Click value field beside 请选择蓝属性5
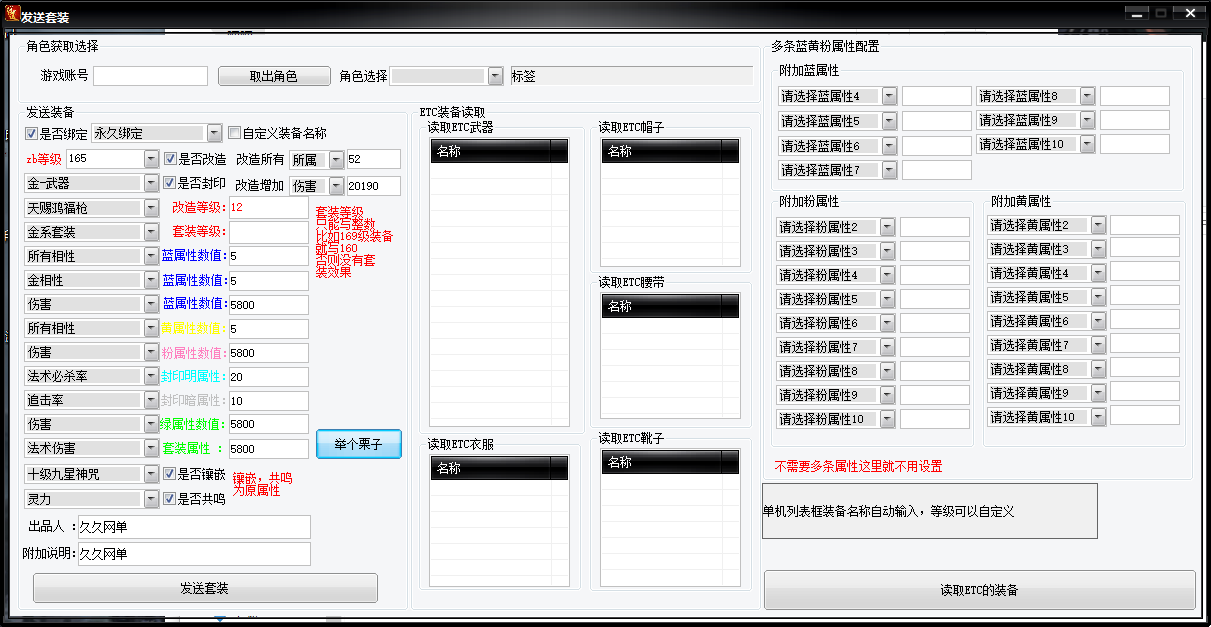Screen dimensions: 1211x627 [937, 121]
